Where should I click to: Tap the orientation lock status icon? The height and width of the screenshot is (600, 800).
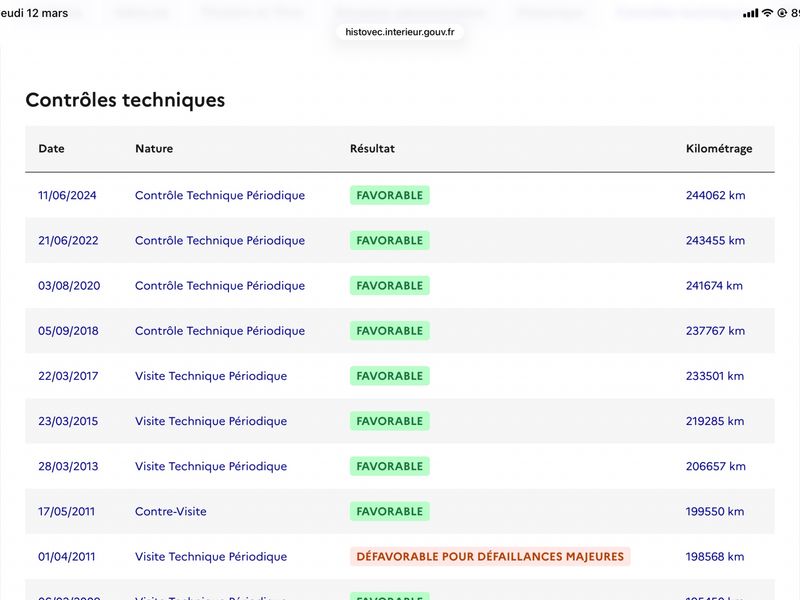tap(782, 13)
